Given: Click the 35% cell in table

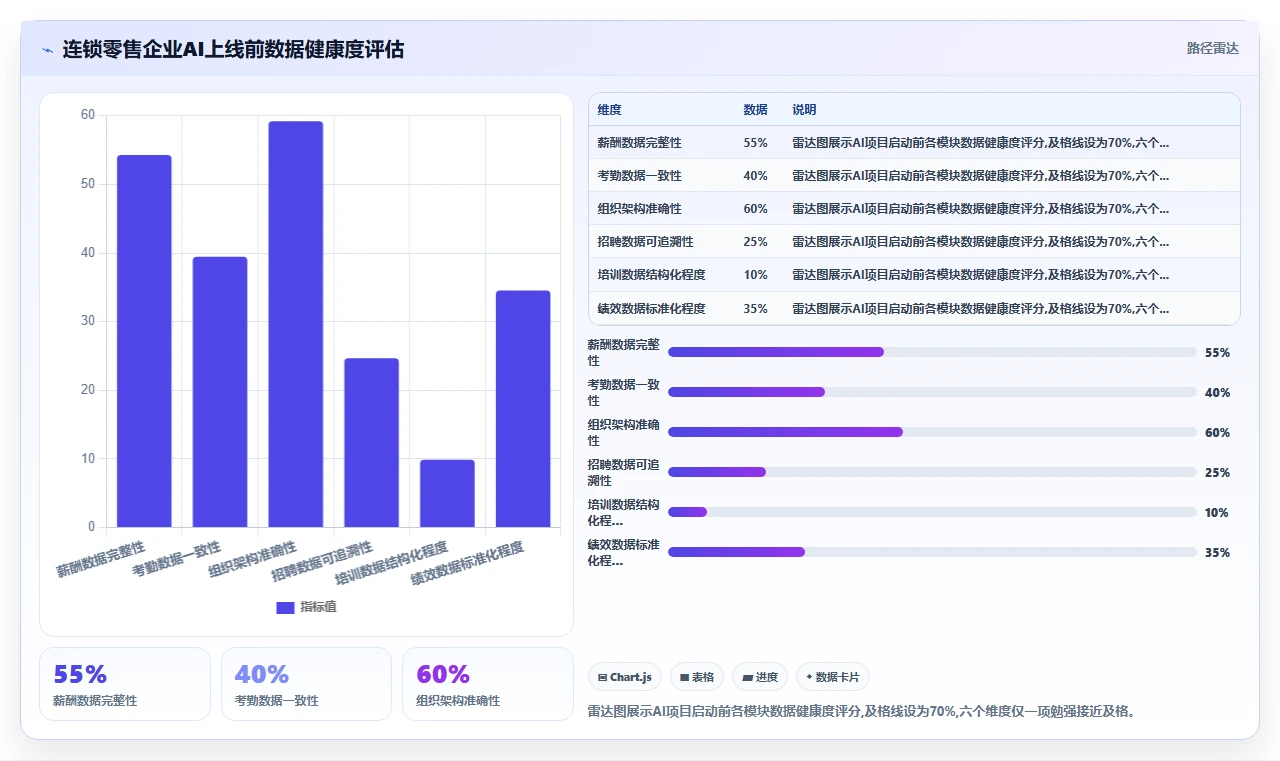Looking at the screenshot, I should 756,308.
